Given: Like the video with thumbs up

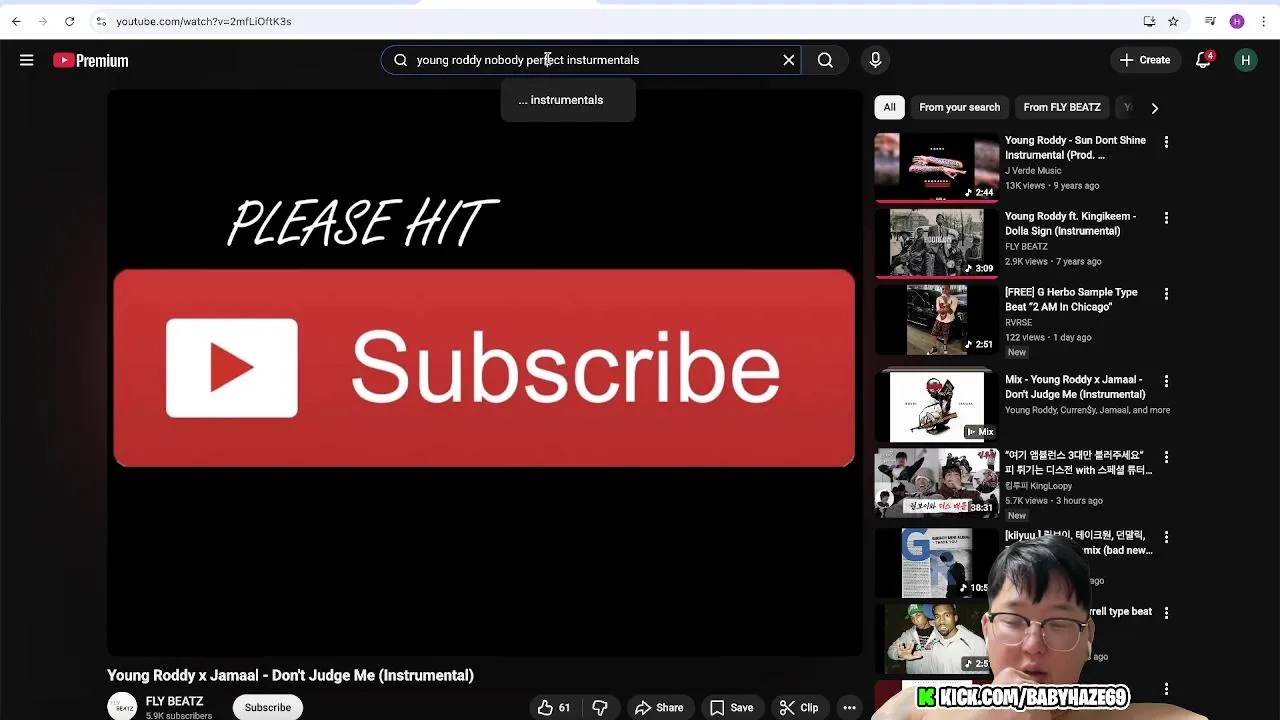Looking at the screenshot, I should (x=554, y=707).
